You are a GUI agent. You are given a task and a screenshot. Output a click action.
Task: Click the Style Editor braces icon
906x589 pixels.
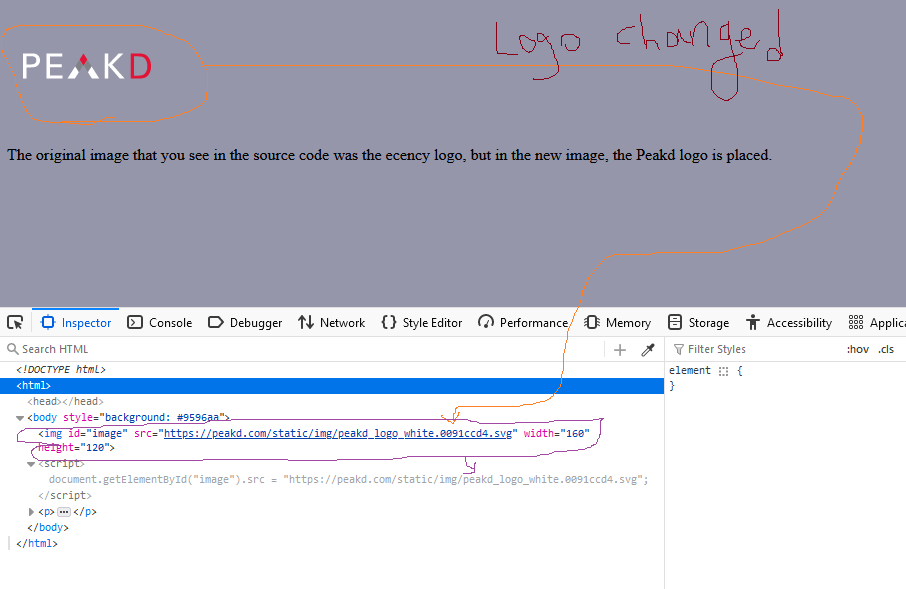(389, 323)
